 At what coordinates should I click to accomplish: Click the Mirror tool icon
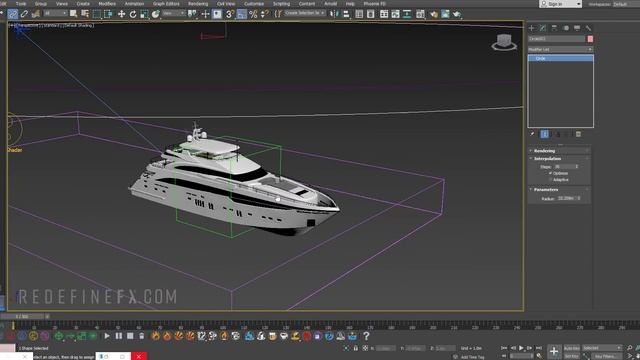click(334, 14)
